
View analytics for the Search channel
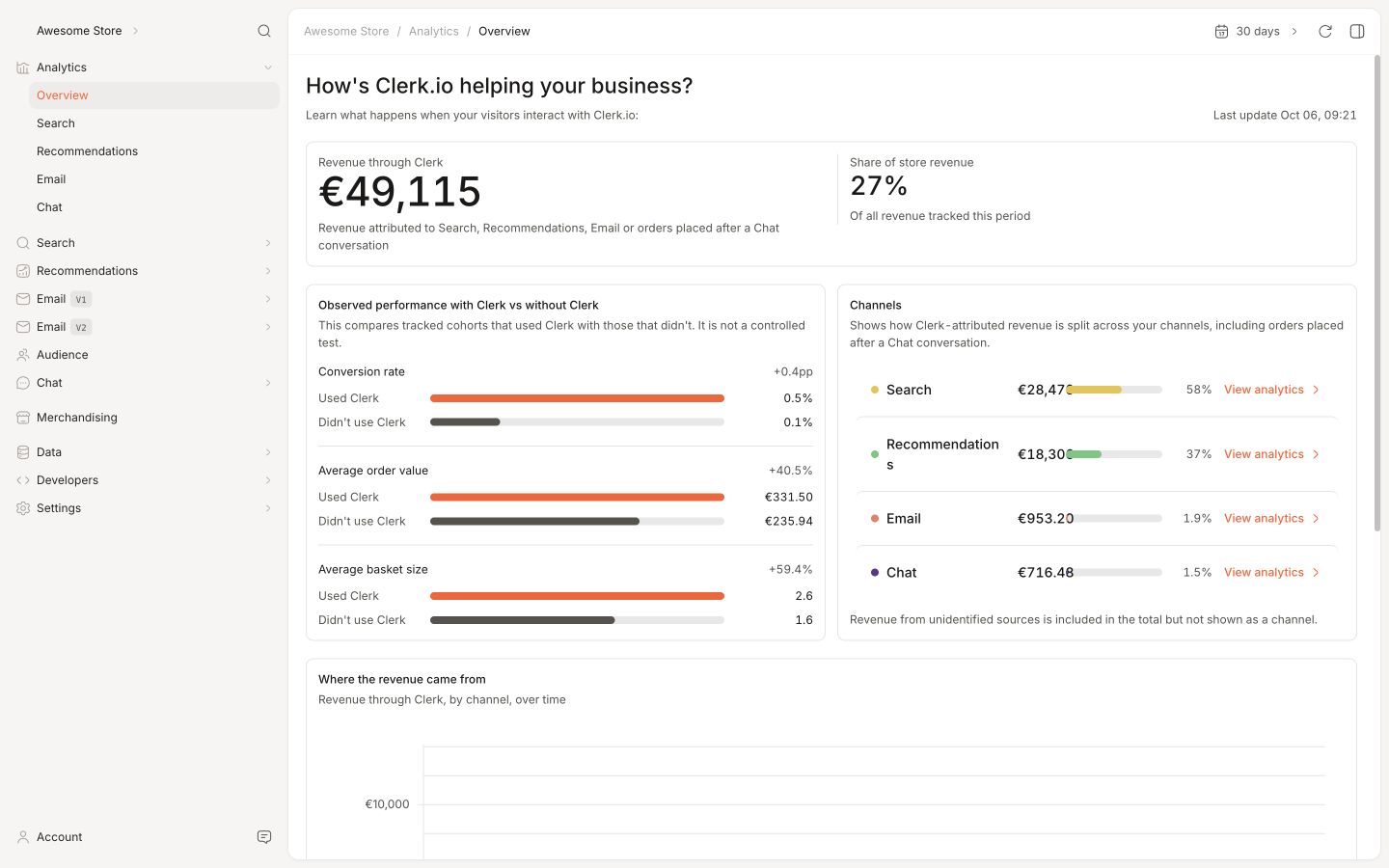tap(1271, 390)
